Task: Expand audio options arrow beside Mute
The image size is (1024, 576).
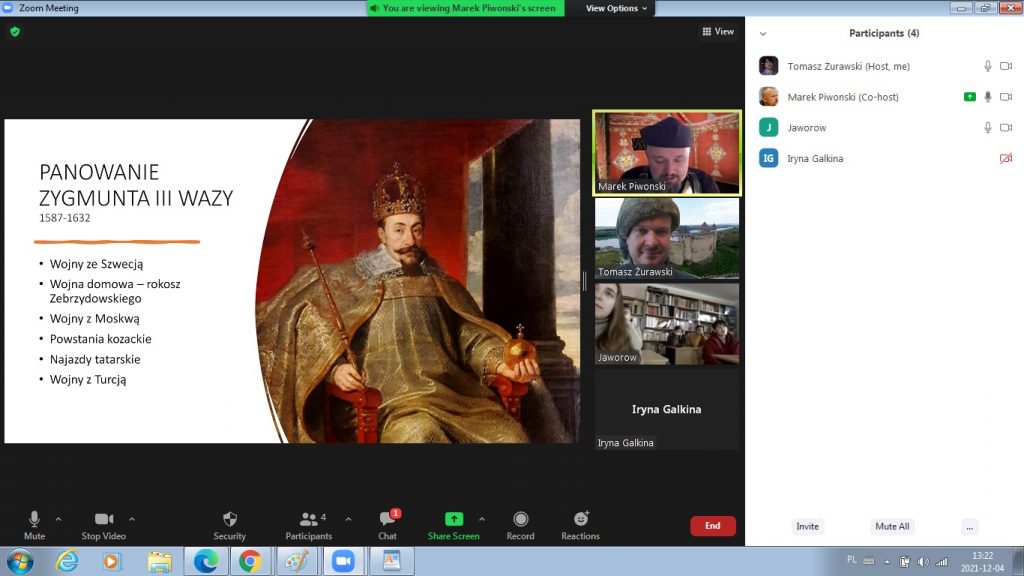Action: pos(58,519)
